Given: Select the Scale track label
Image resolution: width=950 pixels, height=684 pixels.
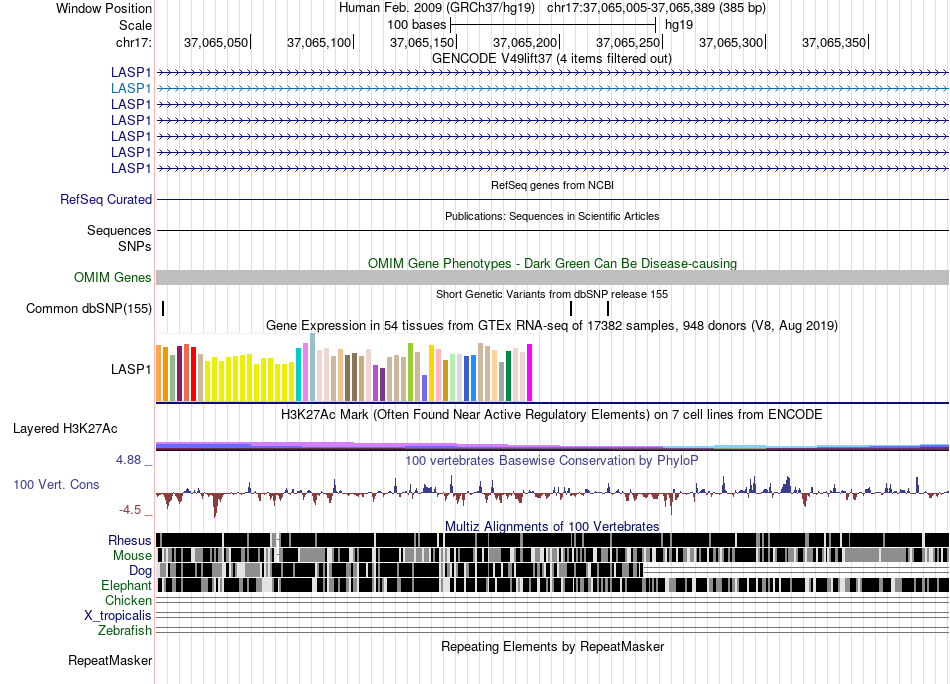Looking at the screenshot, I should tap(135, 25).
